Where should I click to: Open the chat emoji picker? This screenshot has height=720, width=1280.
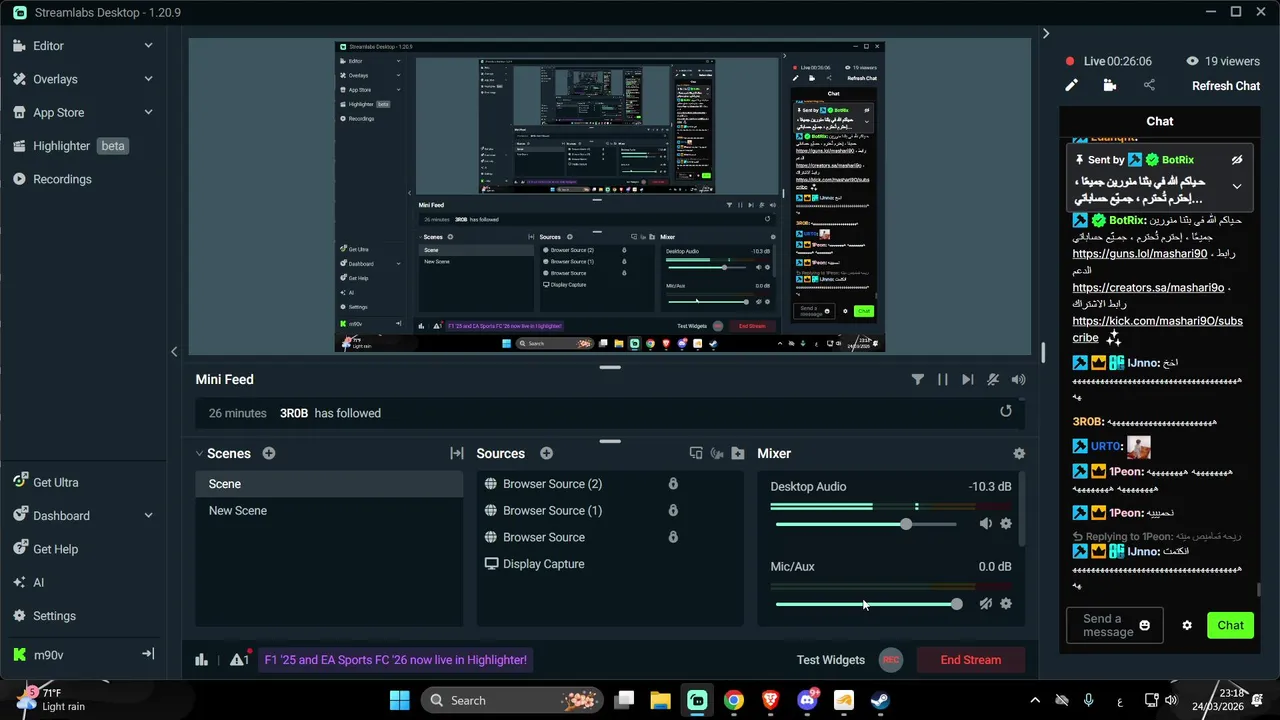tap(1145, 625)
